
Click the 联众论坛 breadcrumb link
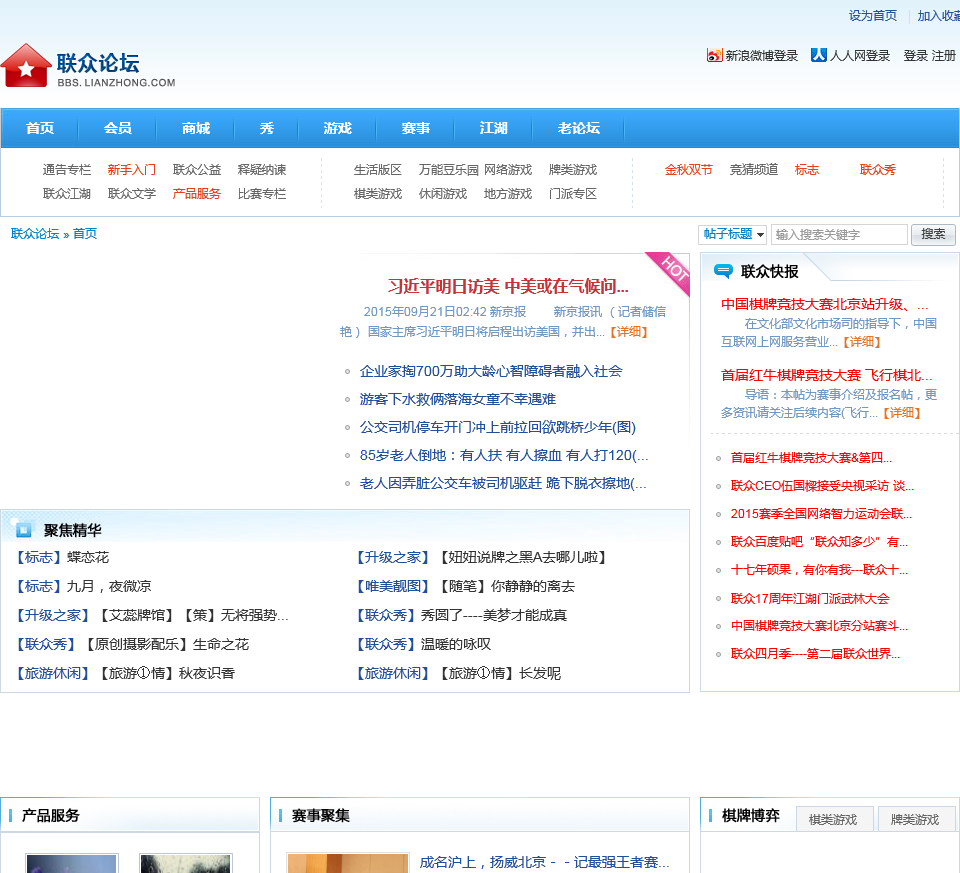click(35, 233)
